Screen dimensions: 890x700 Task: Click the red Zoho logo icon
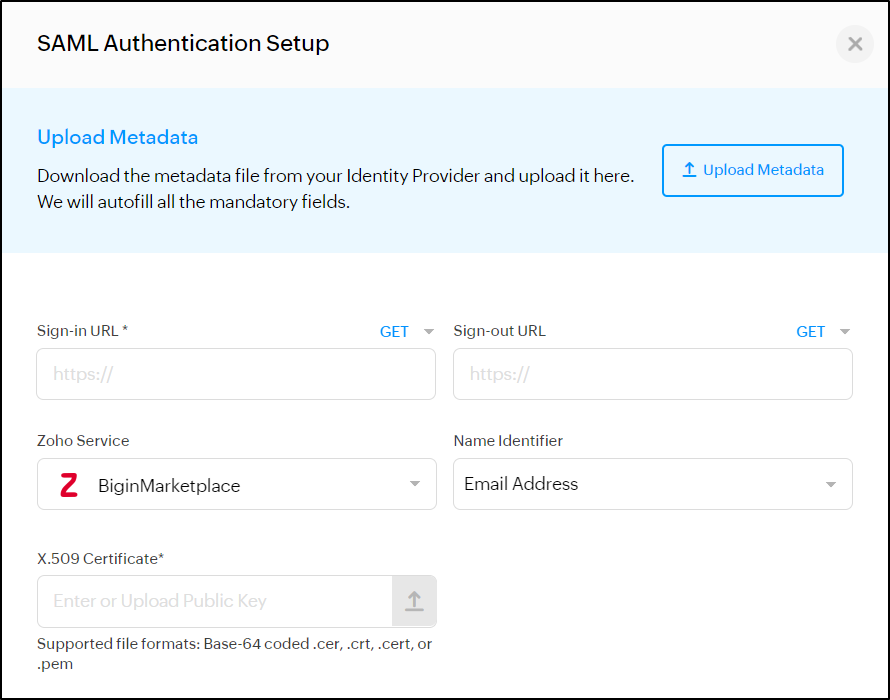[68, 485]
